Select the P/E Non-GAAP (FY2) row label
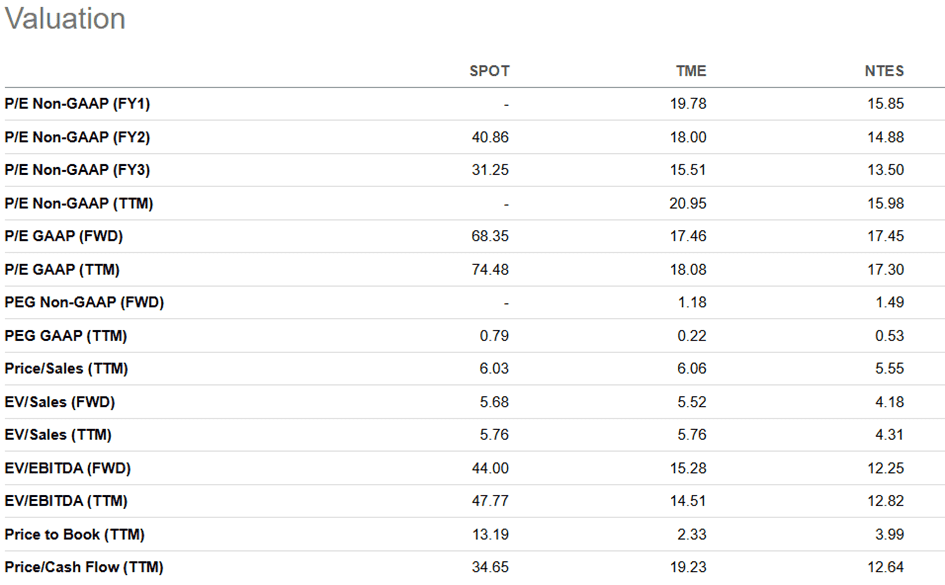 coord(77,137)
